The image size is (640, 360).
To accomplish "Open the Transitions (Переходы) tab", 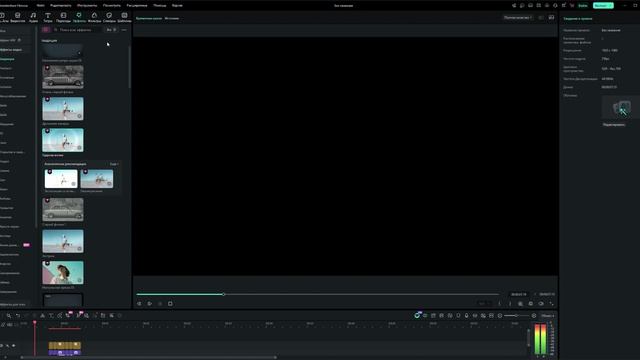I will pyautogui.click(x=63, y=17).
